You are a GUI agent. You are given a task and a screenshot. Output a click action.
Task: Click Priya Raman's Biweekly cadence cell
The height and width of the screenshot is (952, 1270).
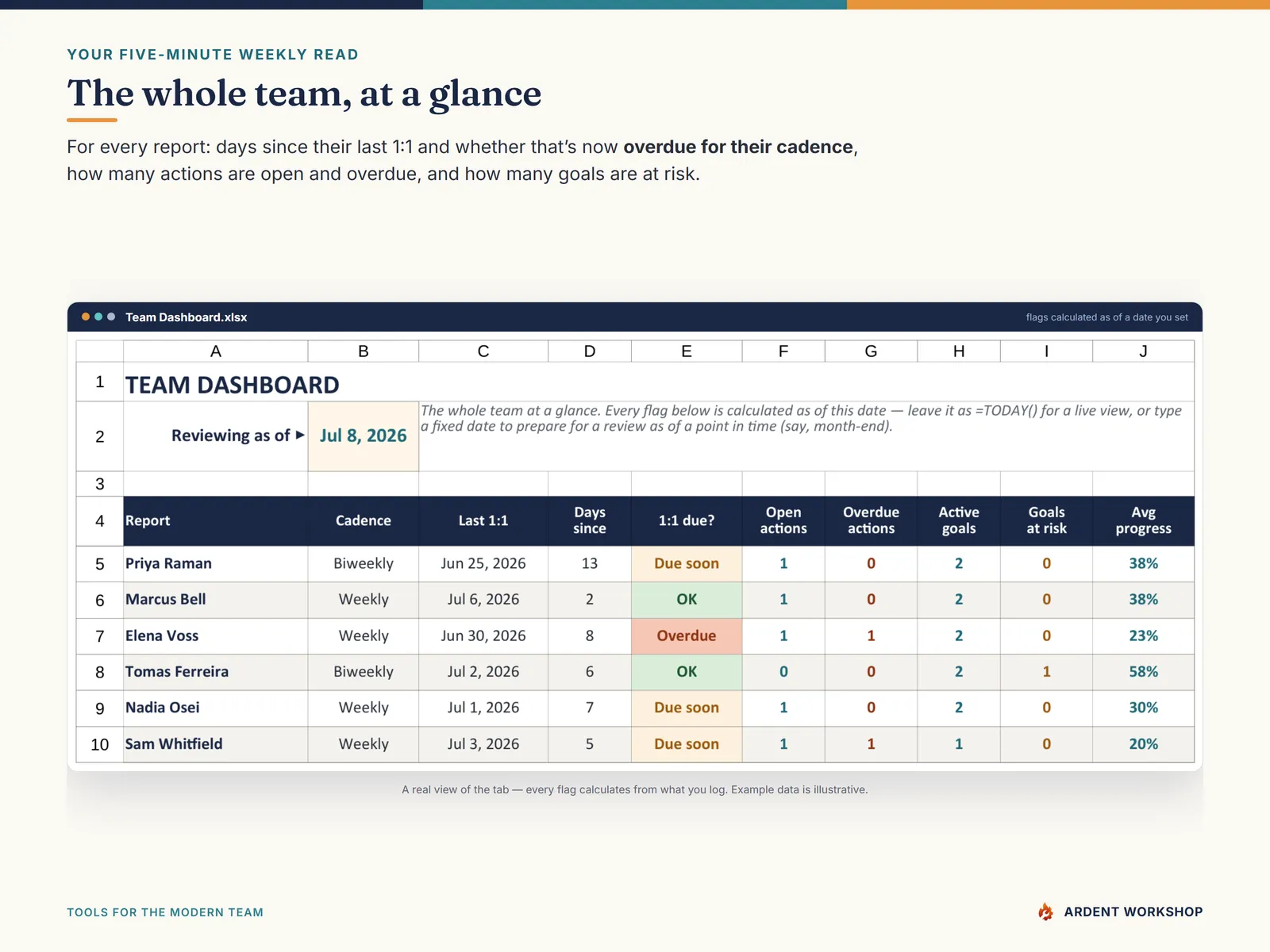364,564
